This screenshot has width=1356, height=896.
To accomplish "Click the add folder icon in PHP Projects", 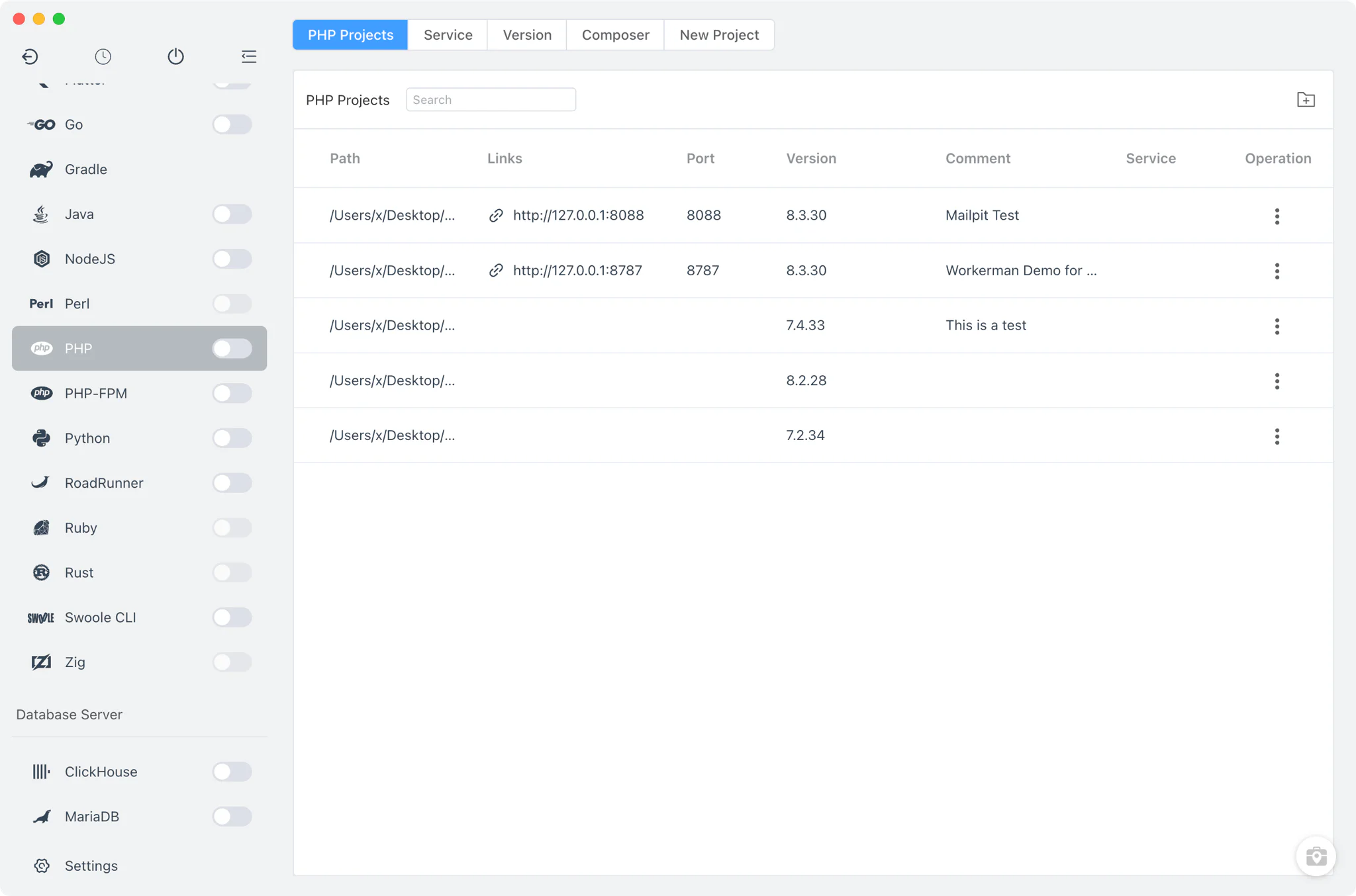I will click(x=1306, y=100).
